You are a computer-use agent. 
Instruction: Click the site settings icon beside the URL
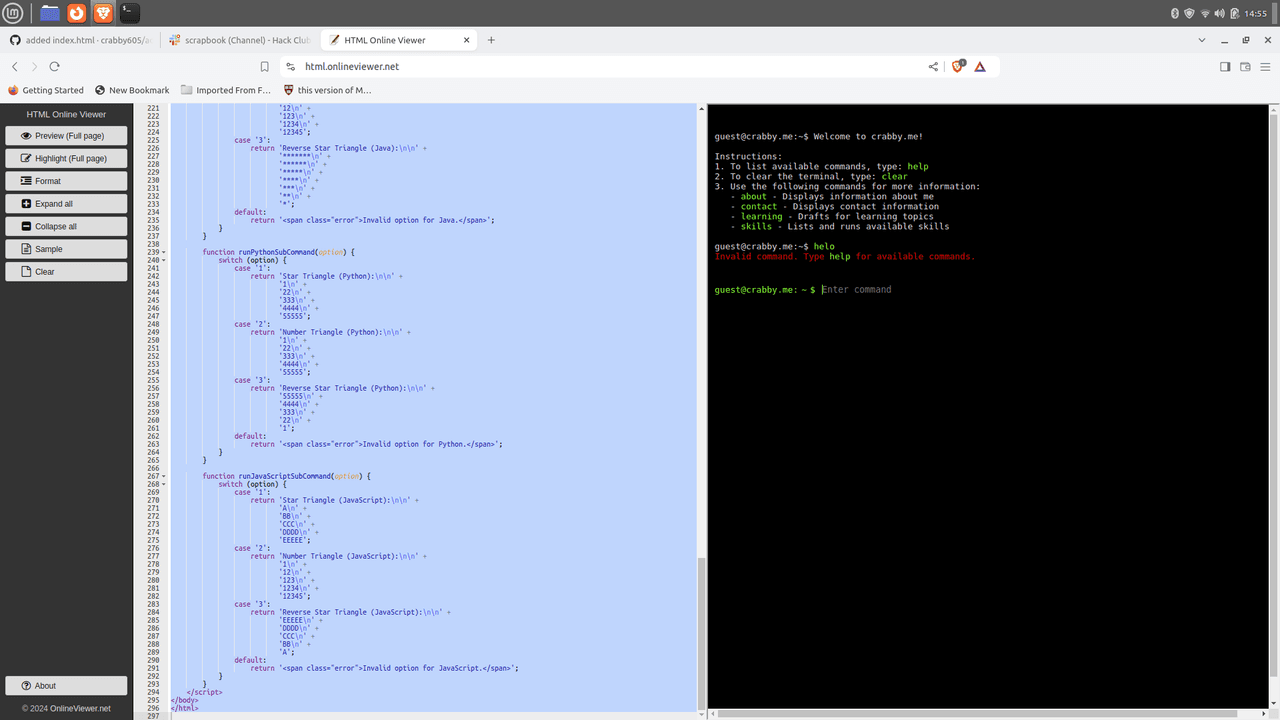click(290, 66)
